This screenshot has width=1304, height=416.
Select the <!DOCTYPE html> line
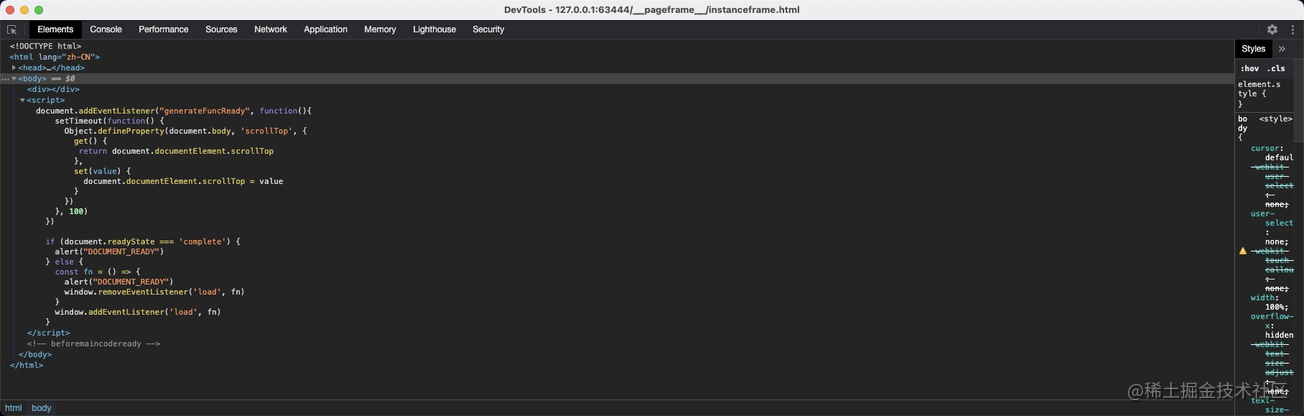46,46
